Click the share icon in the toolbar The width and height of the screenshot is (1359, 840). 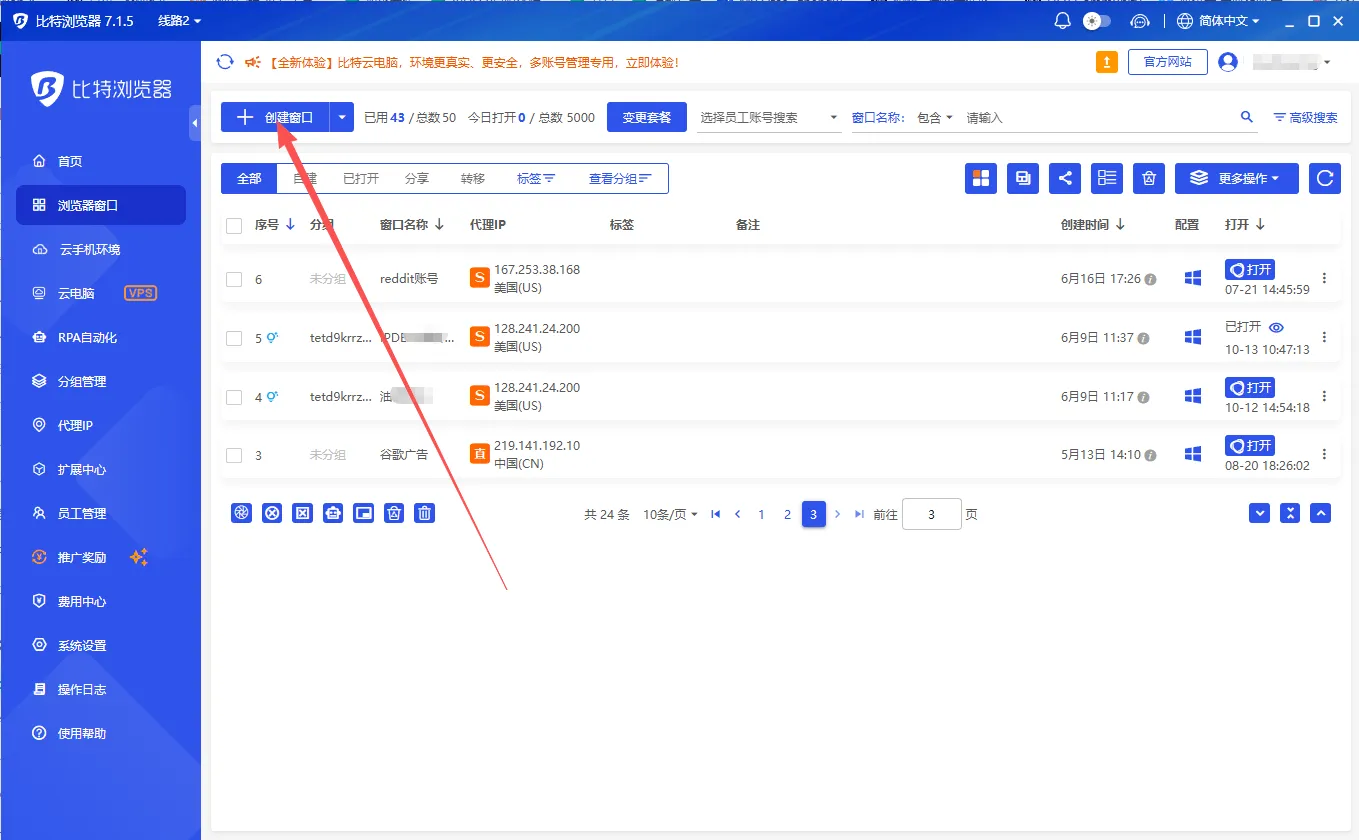tap(1065, 178)
